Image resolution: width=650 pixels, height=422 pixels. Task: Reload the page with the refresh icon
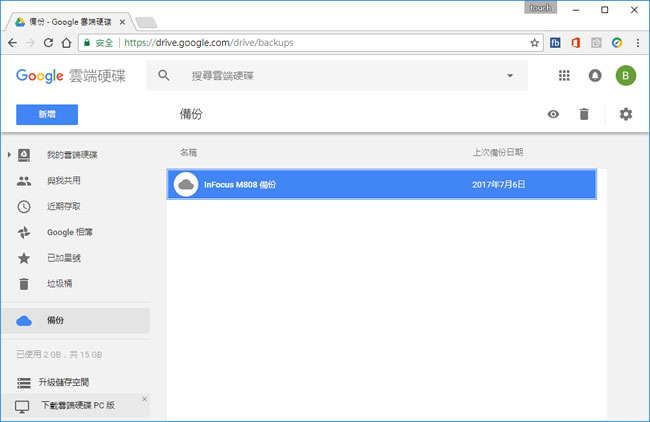[48, 43]
